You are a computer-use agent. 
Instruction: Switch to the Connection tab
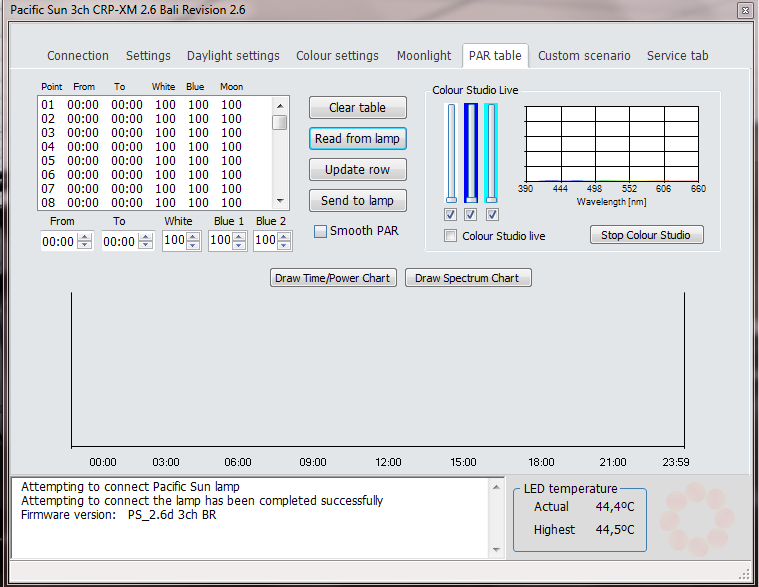tap(78, 56)
